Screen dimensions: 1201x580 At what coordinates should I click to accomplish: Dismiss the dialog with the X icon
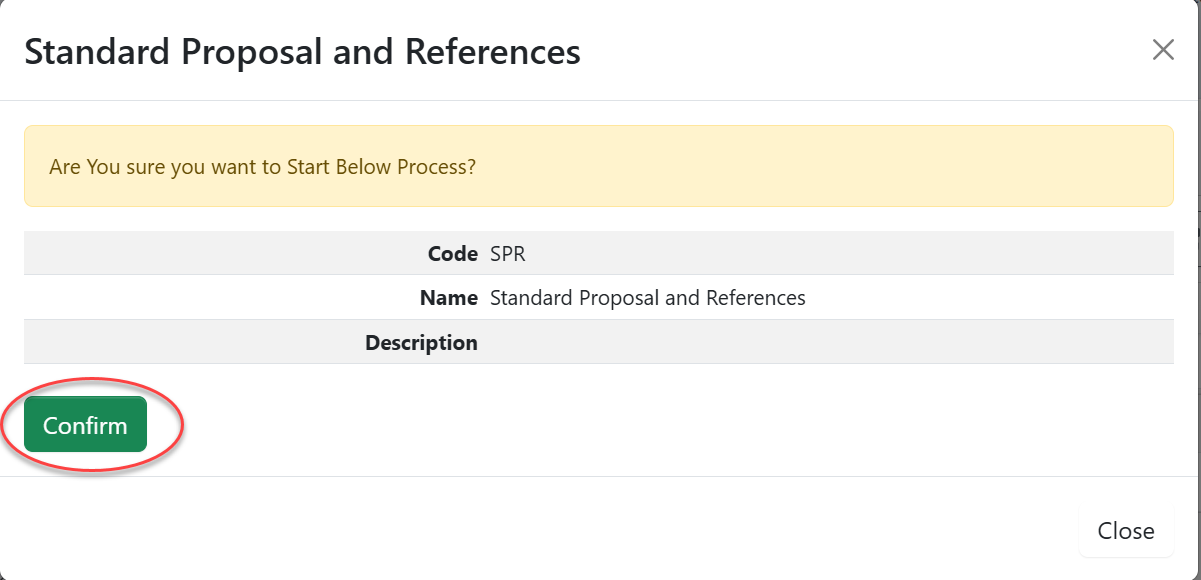click(1163, 50)
